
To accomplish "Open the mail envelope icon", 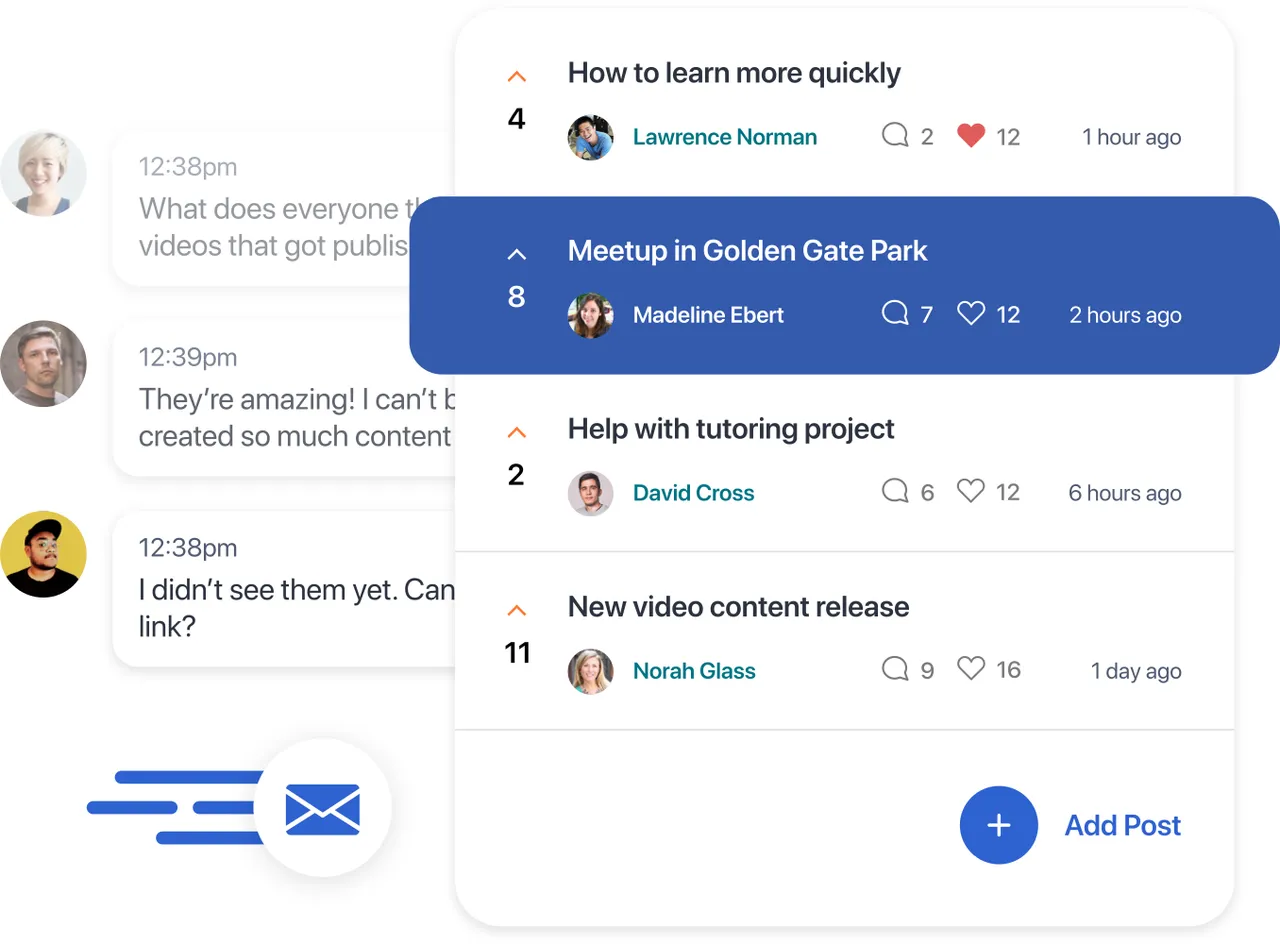I will click(x=322, y=808).
